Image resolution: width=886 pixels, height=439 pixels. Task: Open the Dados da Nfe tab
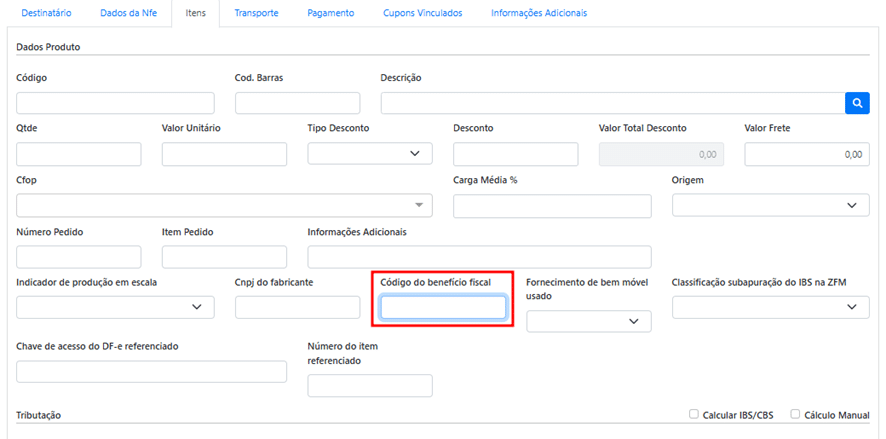click(129, 14)
